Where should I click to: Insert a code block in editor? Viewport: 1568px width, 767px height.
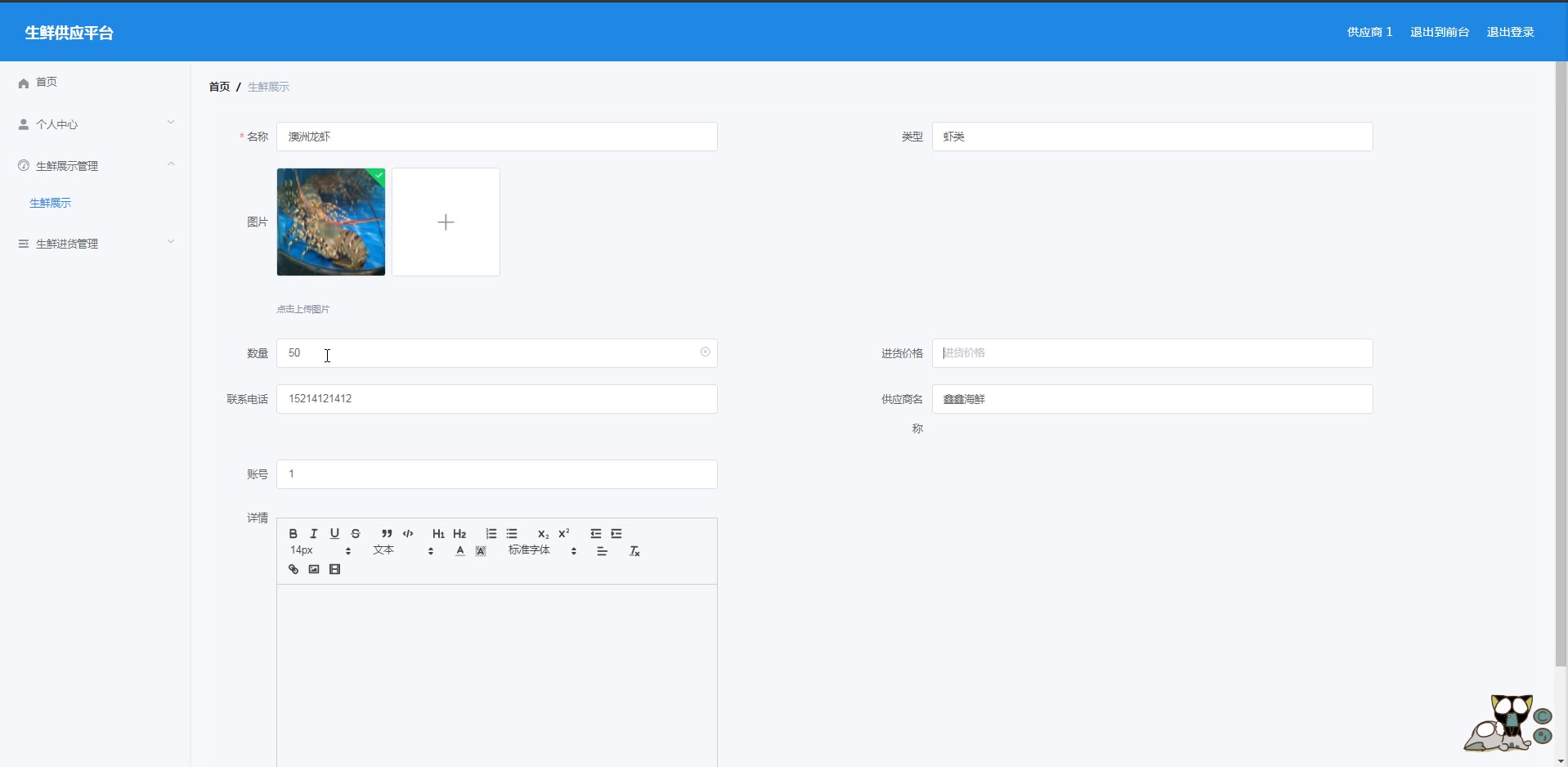[408, 534]
